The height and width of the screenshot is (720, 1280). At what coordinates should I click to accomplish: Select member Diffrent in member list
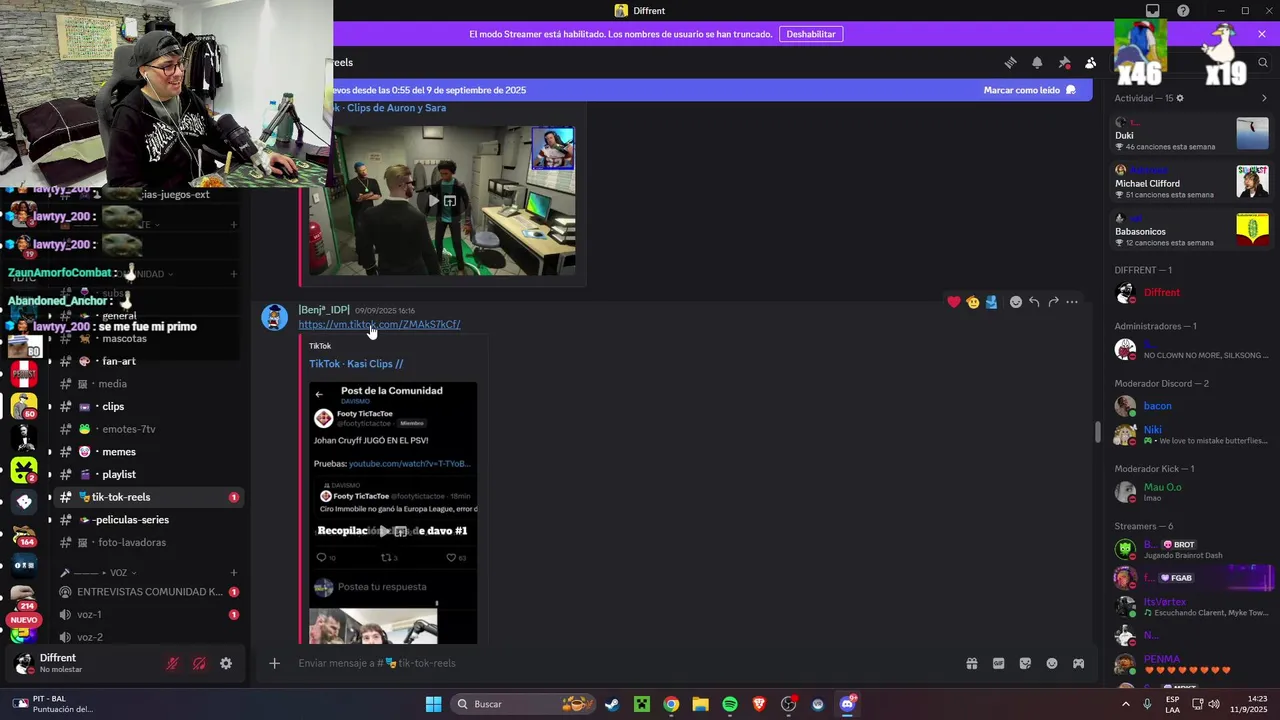click(1192, 293)
